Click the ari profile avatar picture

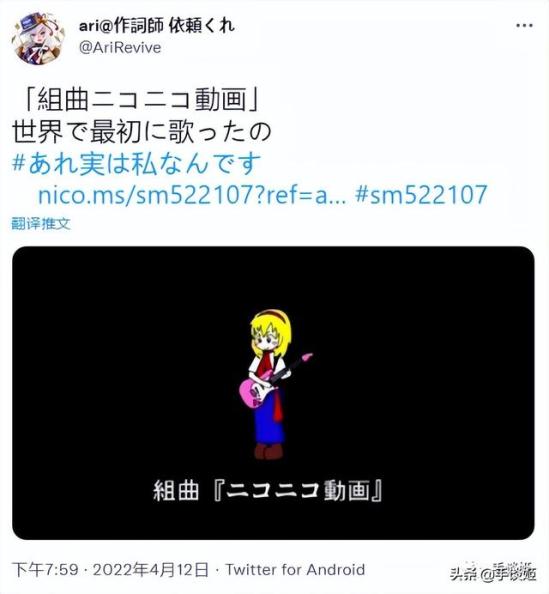(x=38, y=38)
